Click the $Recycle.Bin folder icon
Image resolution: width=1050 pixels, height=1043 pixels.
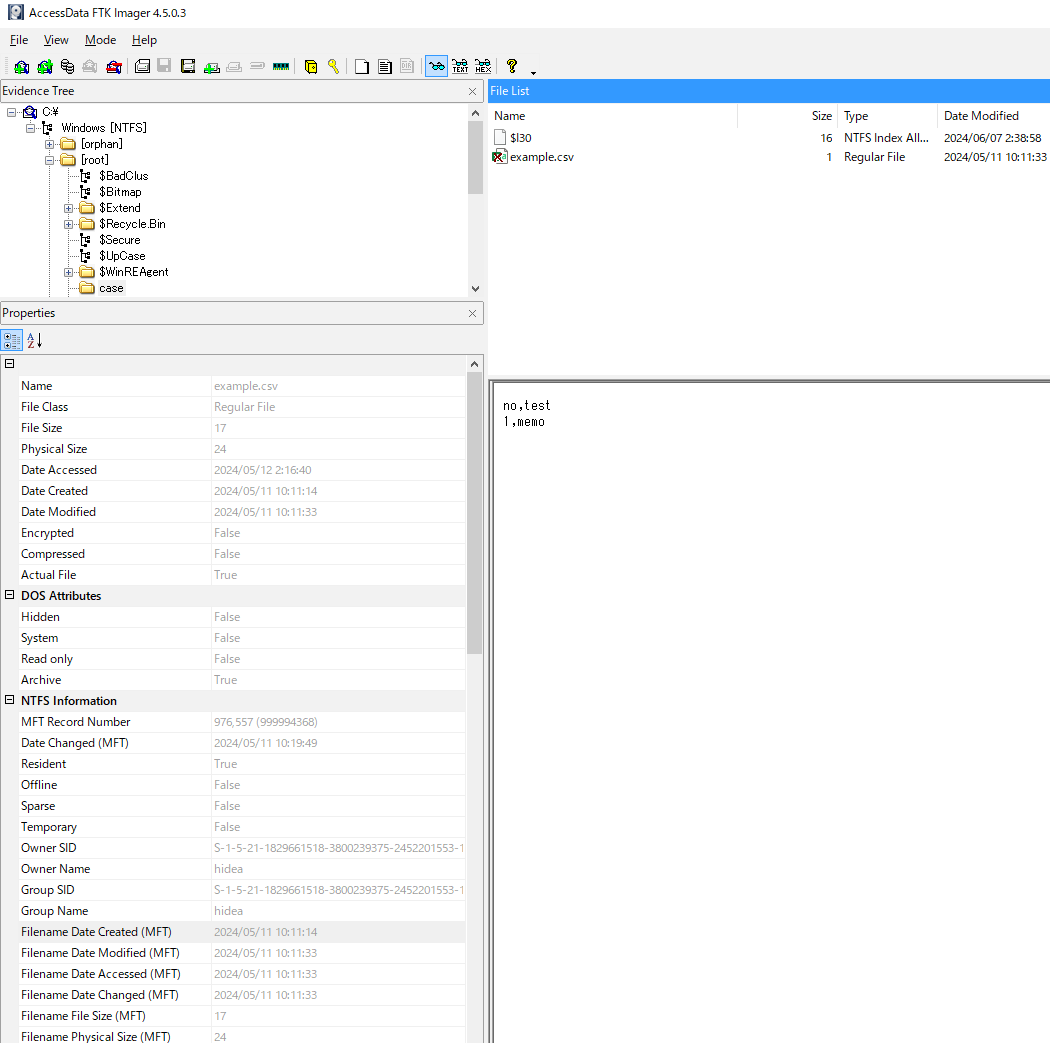tap(87, 224)
